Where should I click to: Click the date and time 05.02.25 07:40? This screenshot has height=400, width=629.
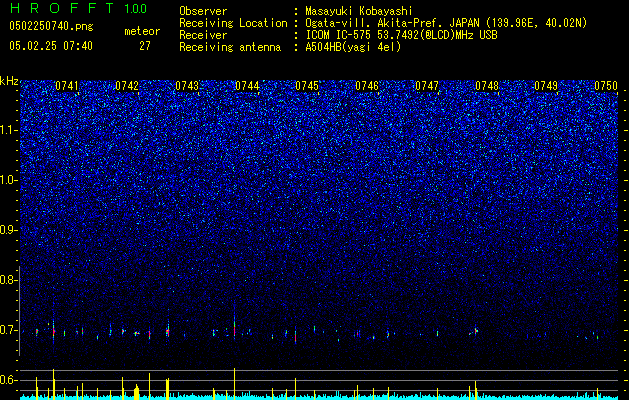(51, 46)
